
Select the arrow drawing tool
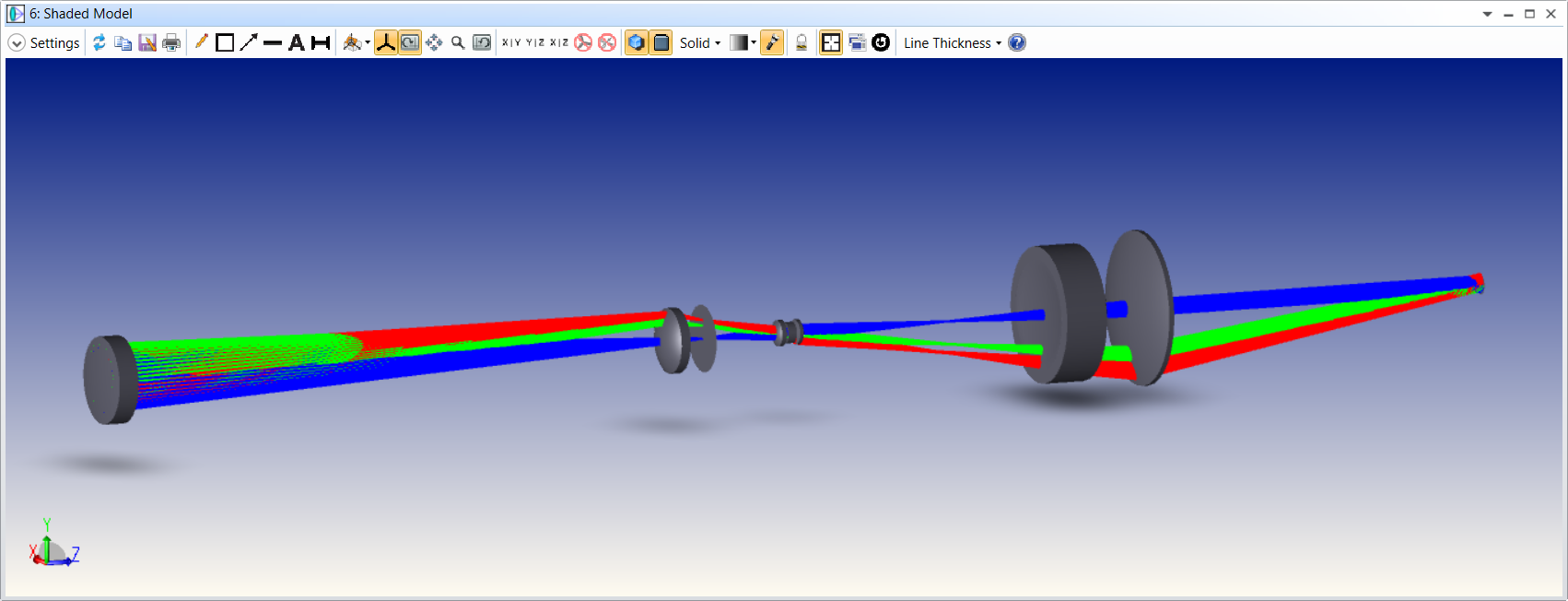249,42
